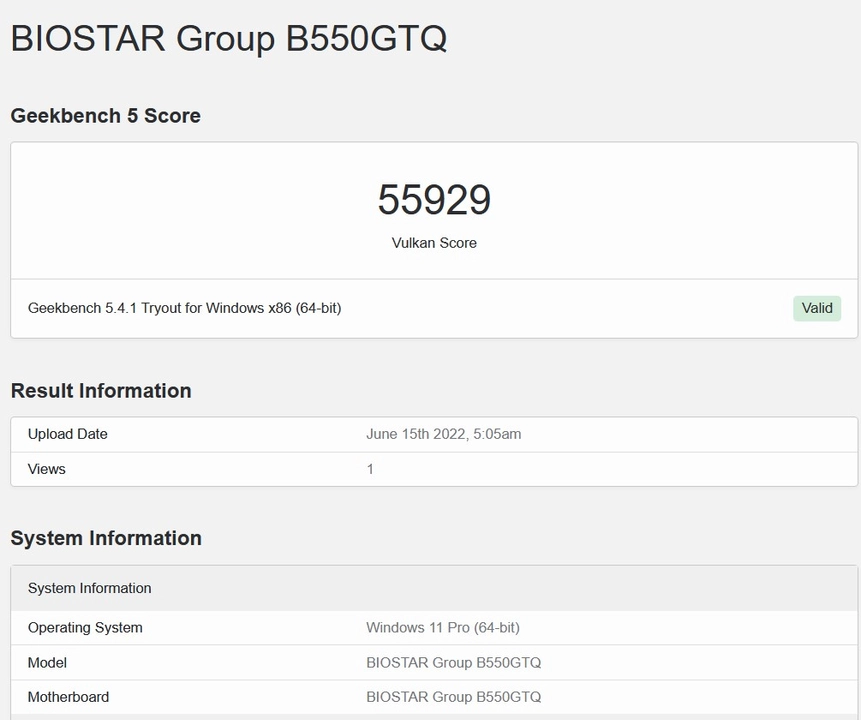The height and width of the screenshot is (720, 861).
Task: Click the Model label
Action: pos(47,663)
